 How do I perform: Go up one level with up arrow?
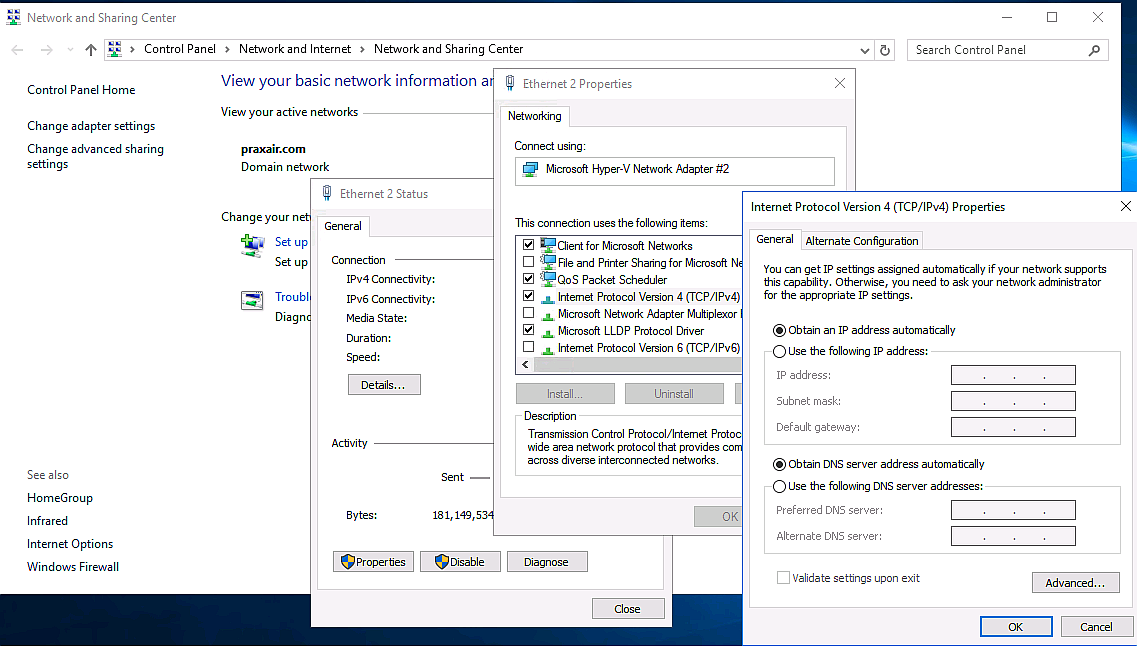91,49
